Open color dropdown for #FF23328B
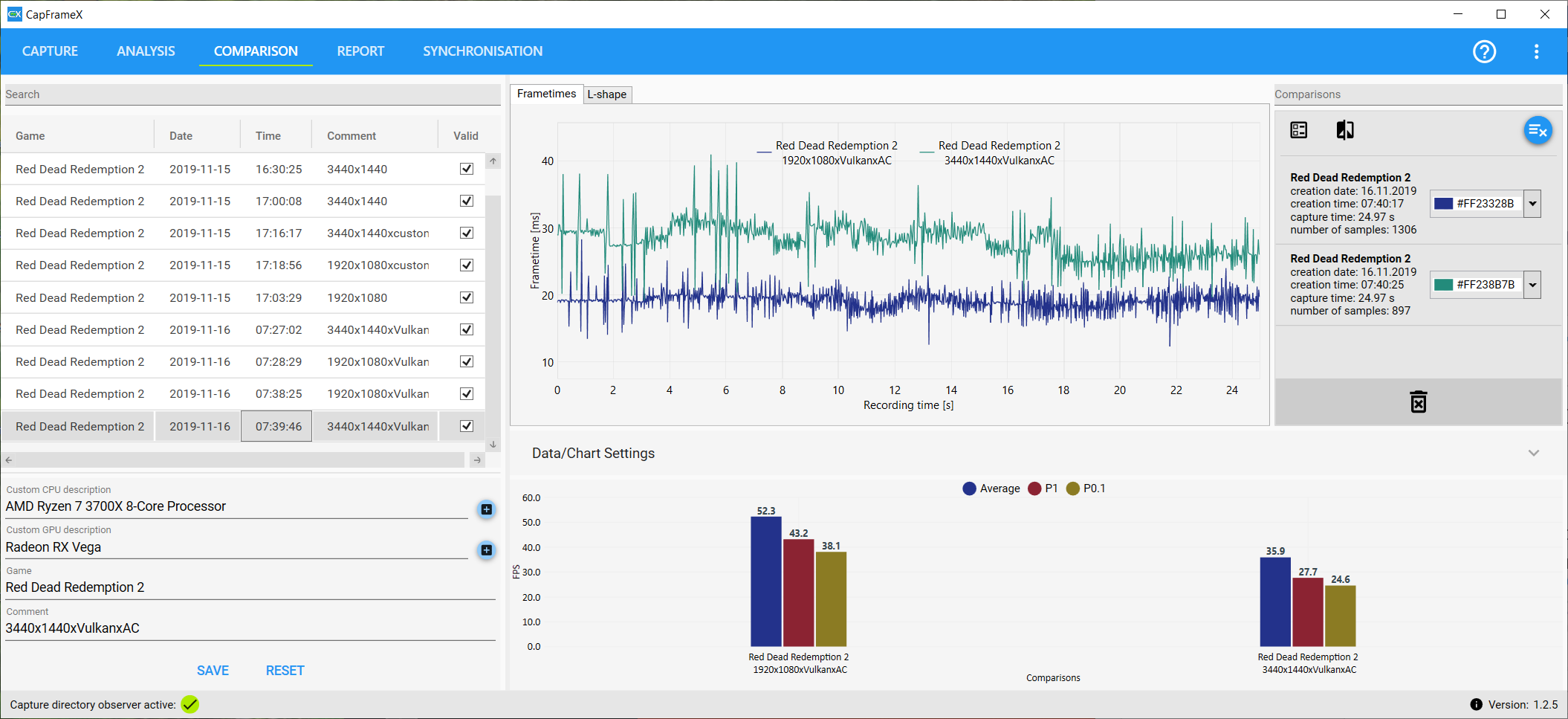Viewport: 1568px width, 719px height. point(1532,204)
